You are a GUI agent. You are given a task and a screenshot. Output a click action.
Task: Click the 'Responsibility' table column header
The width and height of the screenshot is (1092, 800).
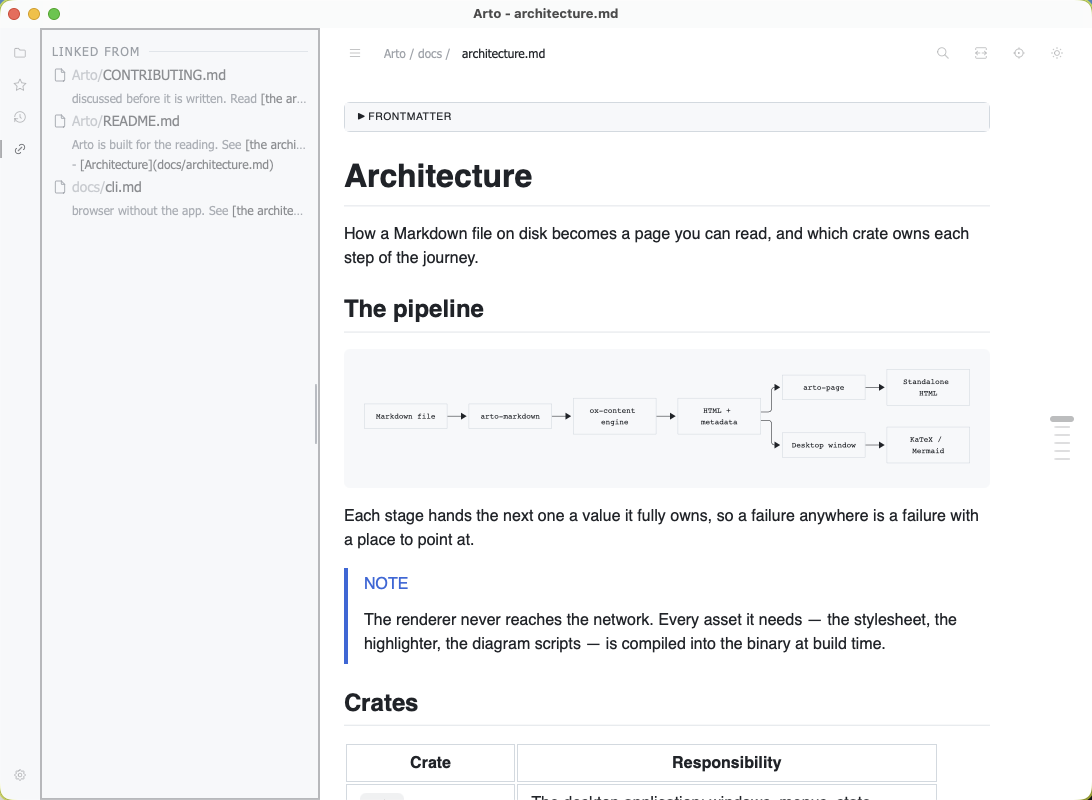click(x=726, y=762)
